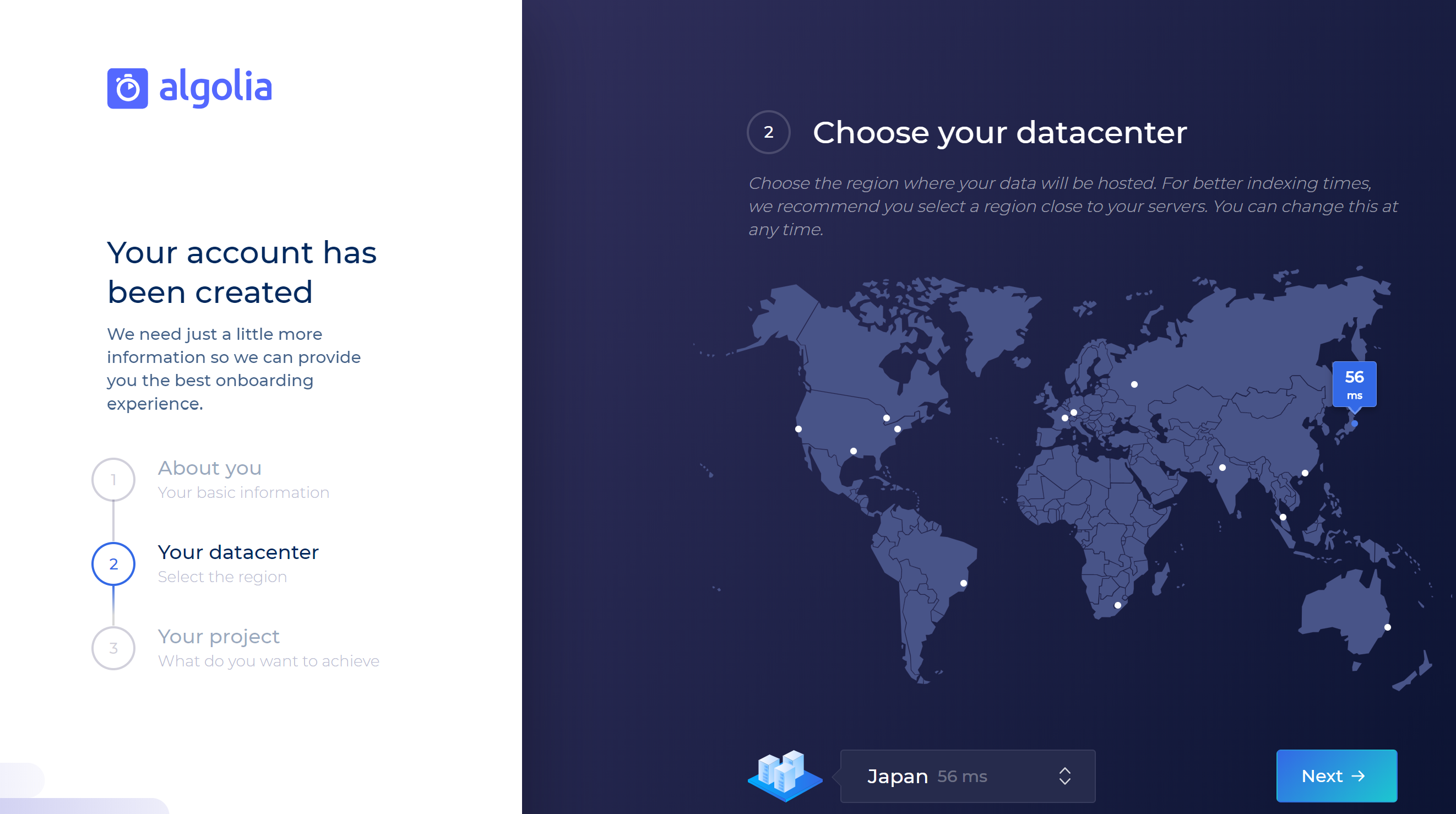The image size is (1456, 814).
Task: Select step 3 circle Your project
Action: click(x=113, y=648)
